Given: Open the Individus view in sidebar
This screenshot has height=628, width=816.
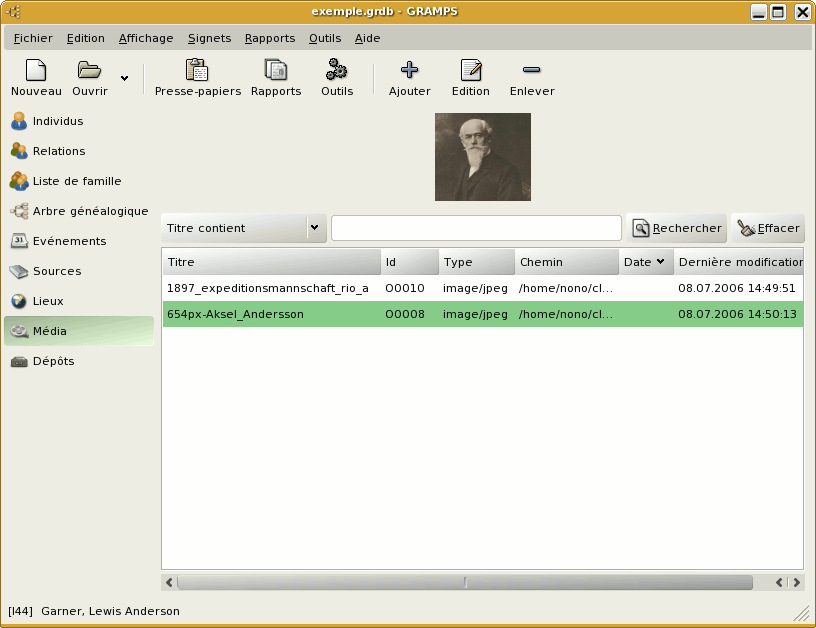Looking at the screenshot, I should tap(58, 121).
